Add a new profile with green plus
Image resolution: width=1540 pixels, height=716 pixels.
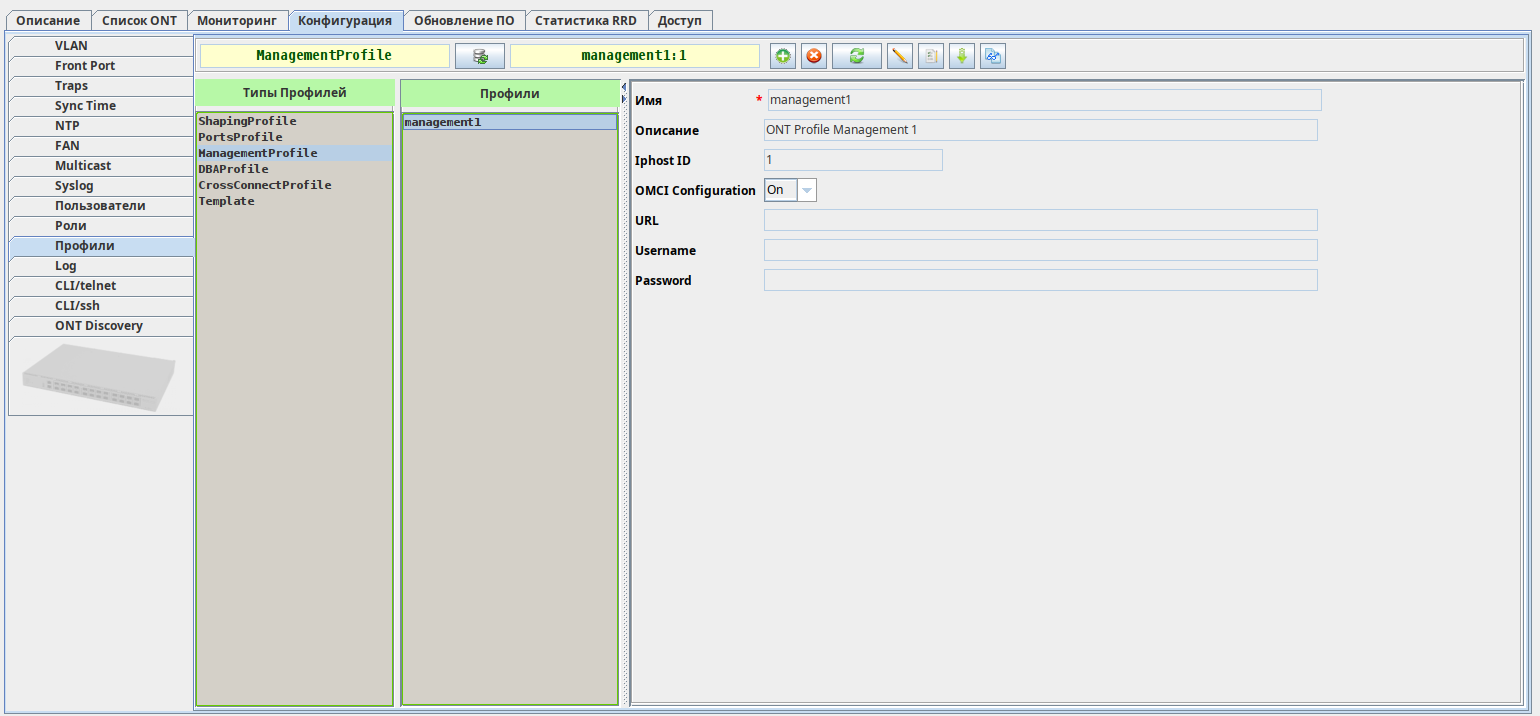point(783,56)
